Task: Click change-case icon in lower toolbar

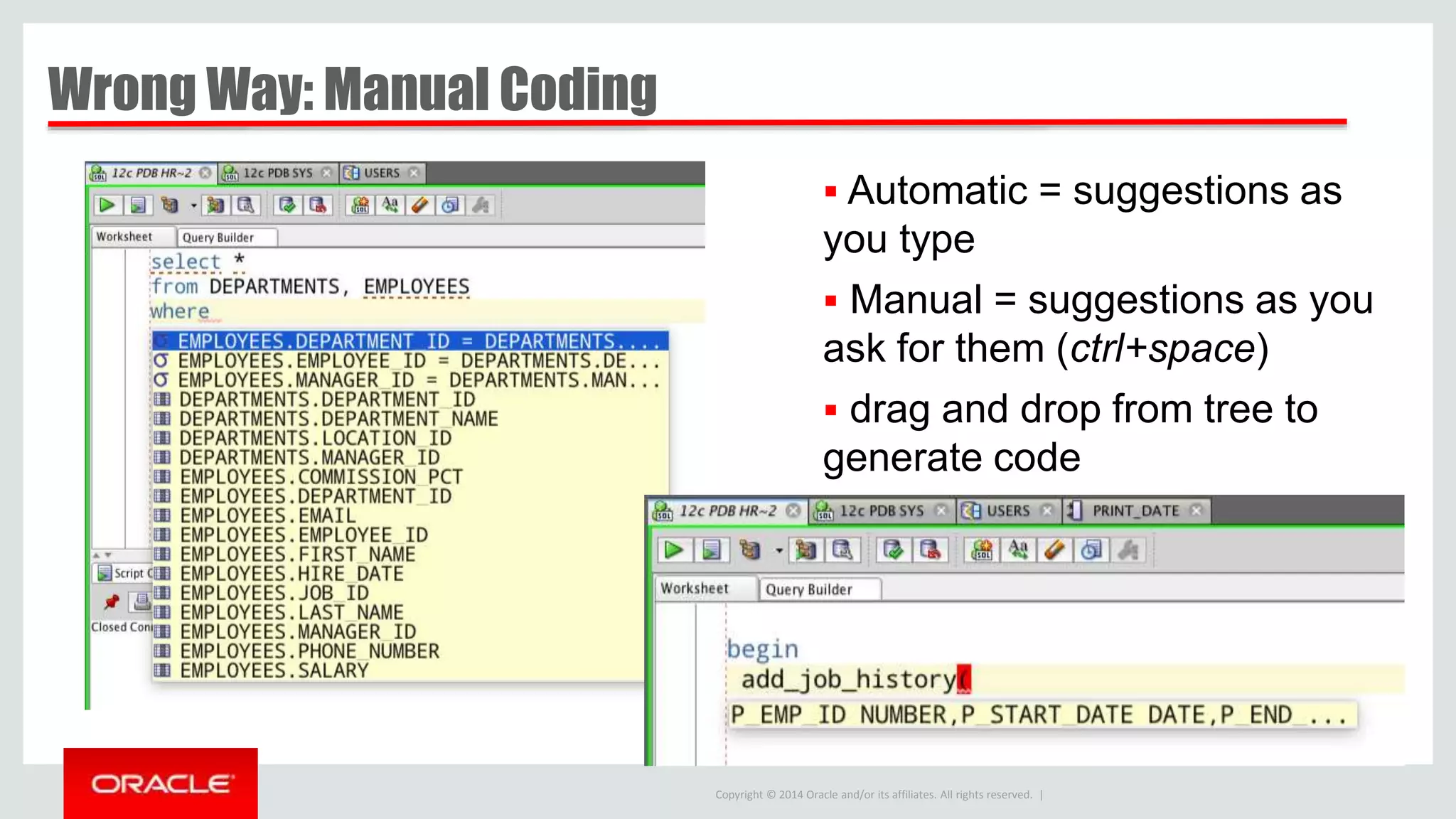Action: tap(1018, 550)
